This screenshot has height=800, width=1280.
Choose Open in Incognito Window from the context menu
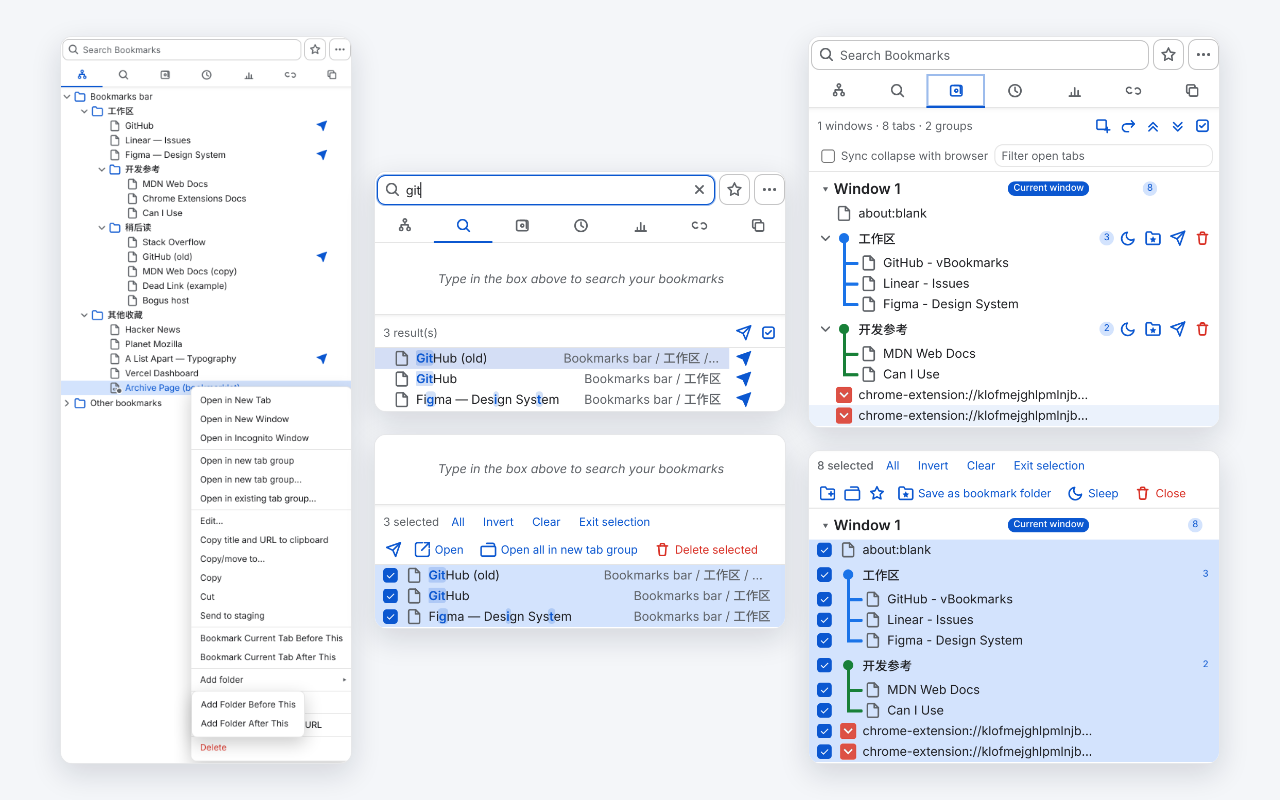coord(254,438)
